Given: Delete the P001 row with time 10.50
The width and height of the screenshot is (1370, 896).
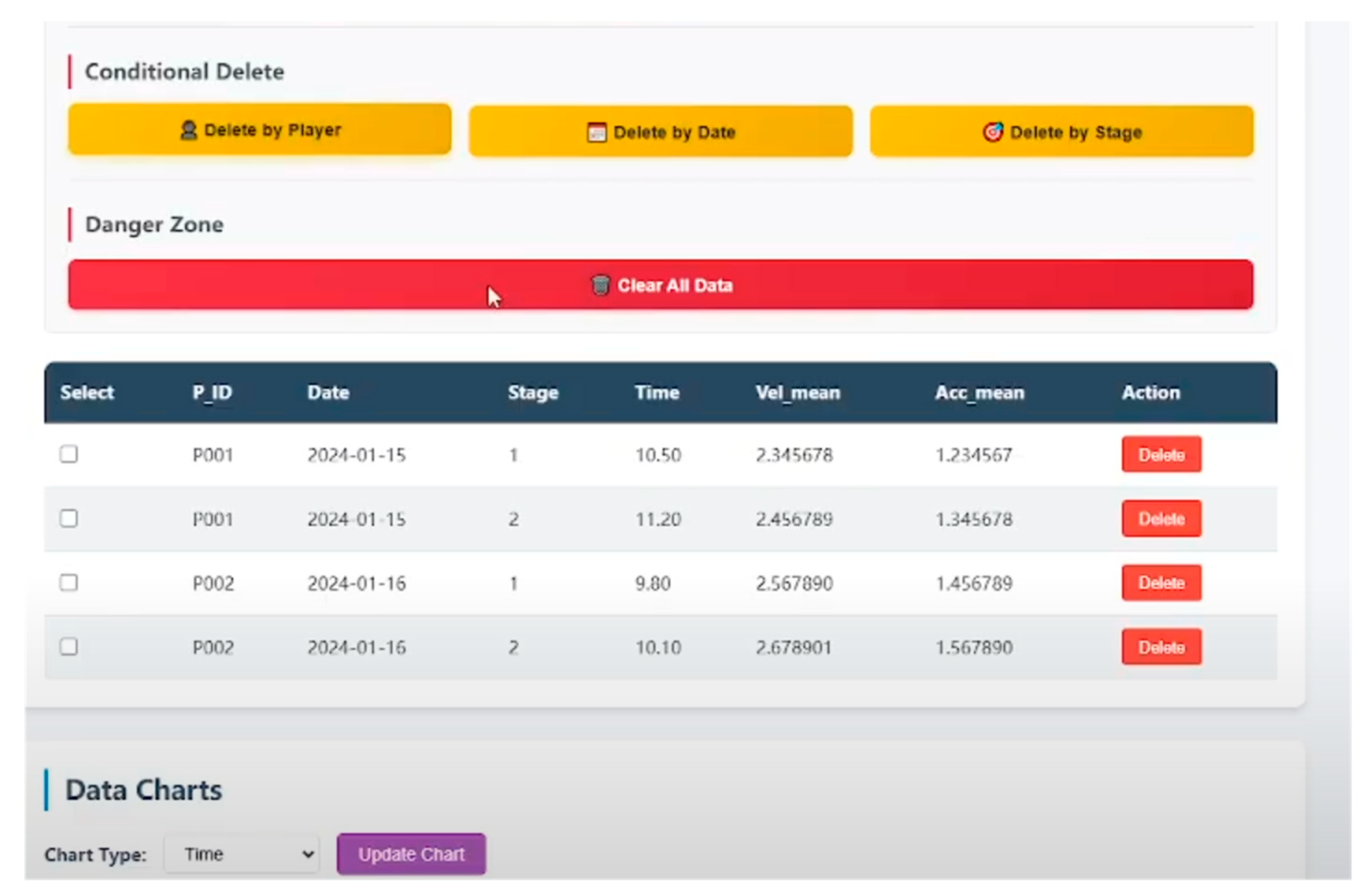Looking at the screenshot, I should [1161, 454].
